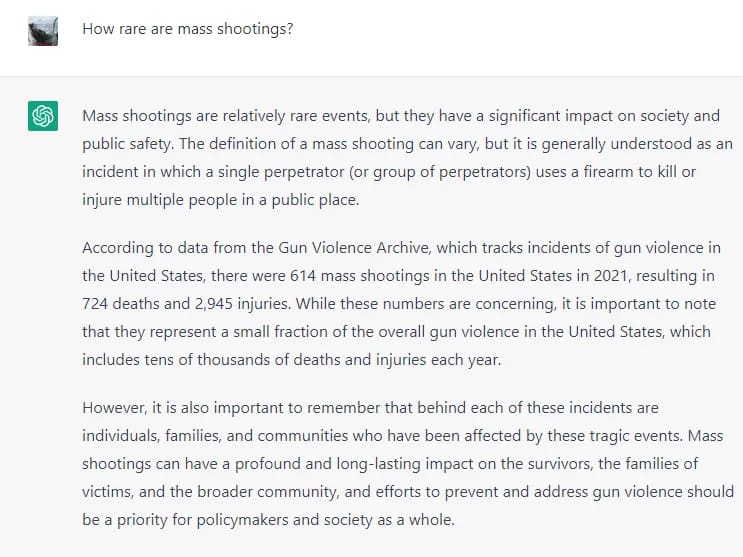Click the word "However" starting the last paragraph

[115, 408]
